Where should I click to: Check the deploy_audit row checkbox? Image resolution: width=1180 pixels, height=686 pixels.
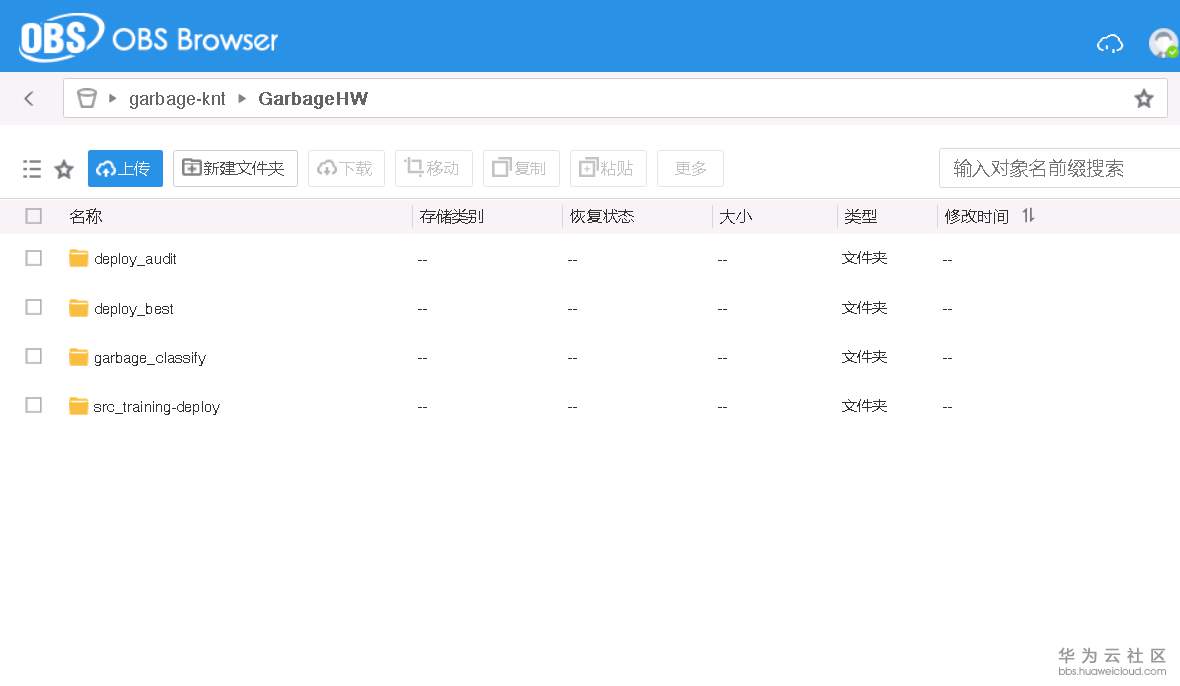[33, 258]
